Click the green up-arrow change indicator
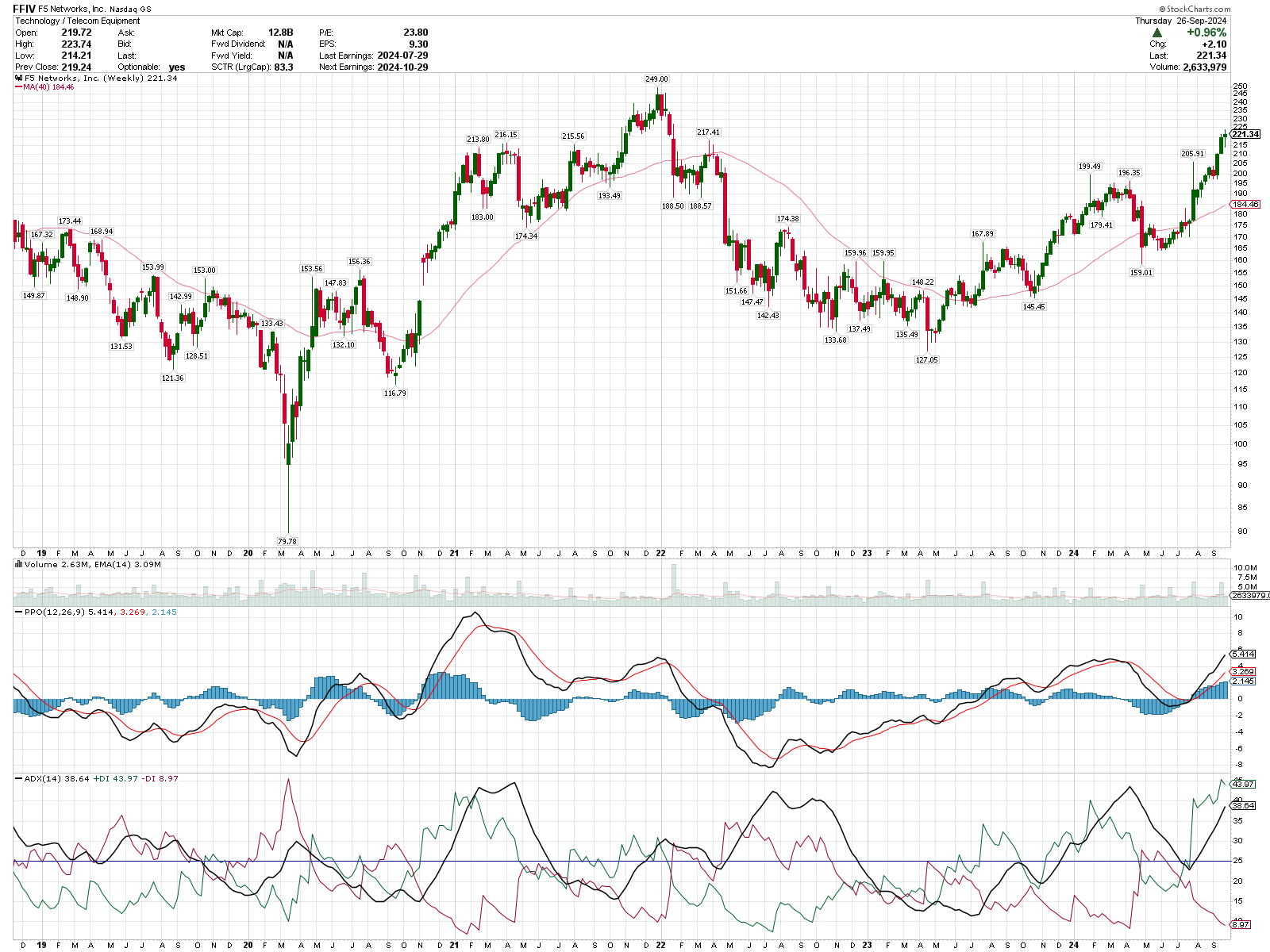 (x=1157, y=33)
